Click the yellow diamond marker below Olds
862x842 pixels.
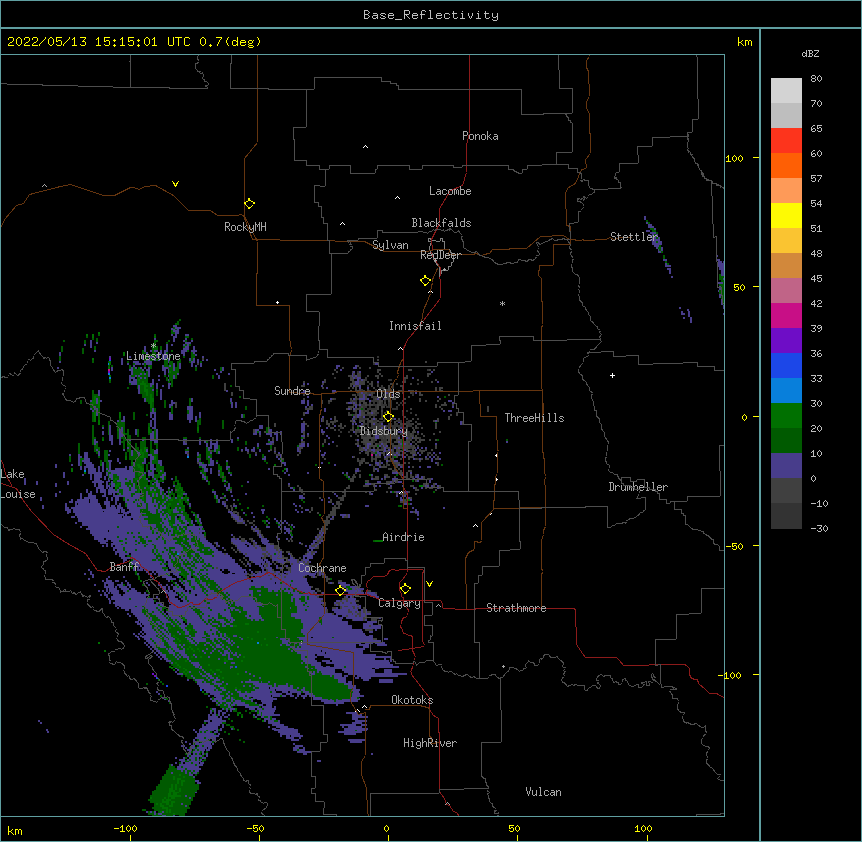click(x=388, y=417)
